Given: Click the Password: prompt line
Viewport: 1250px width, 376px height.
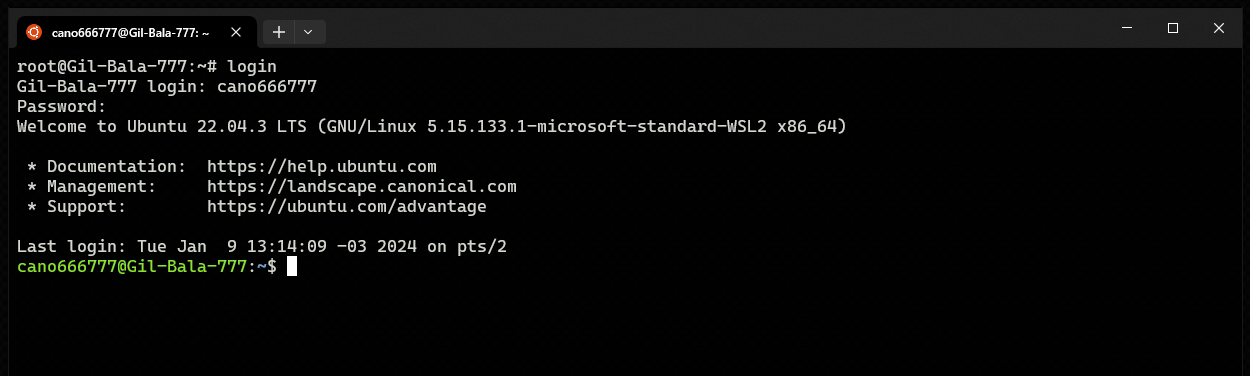Looking at the screenshot, I should coord(62,106).
